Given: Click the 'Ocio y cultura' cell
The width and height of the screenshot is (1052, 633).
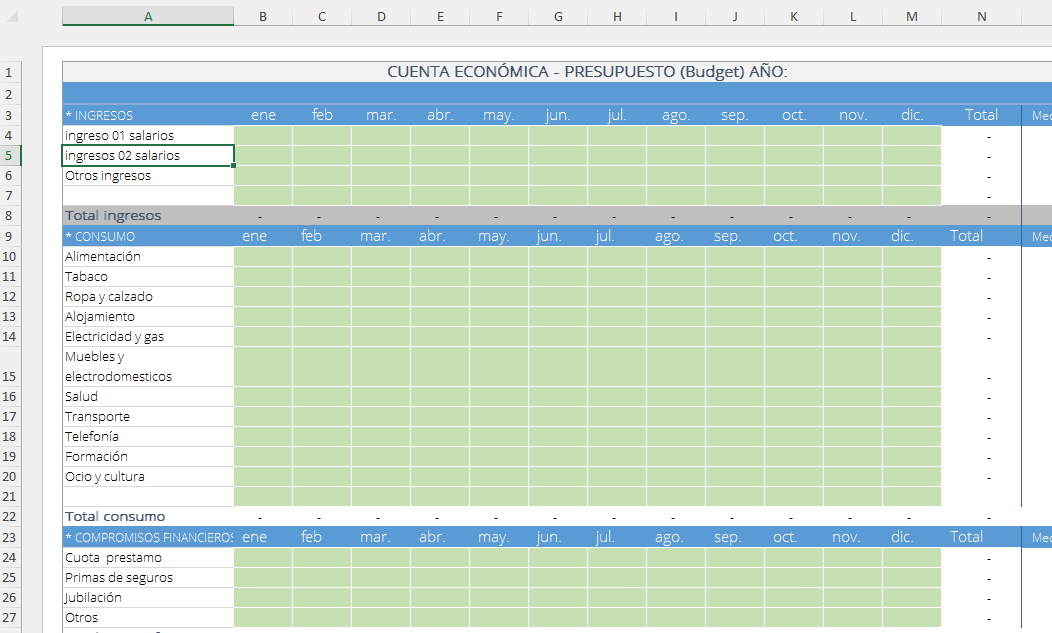Looking at the screenshot, I should pyautogui.click(x=148, y=477).
